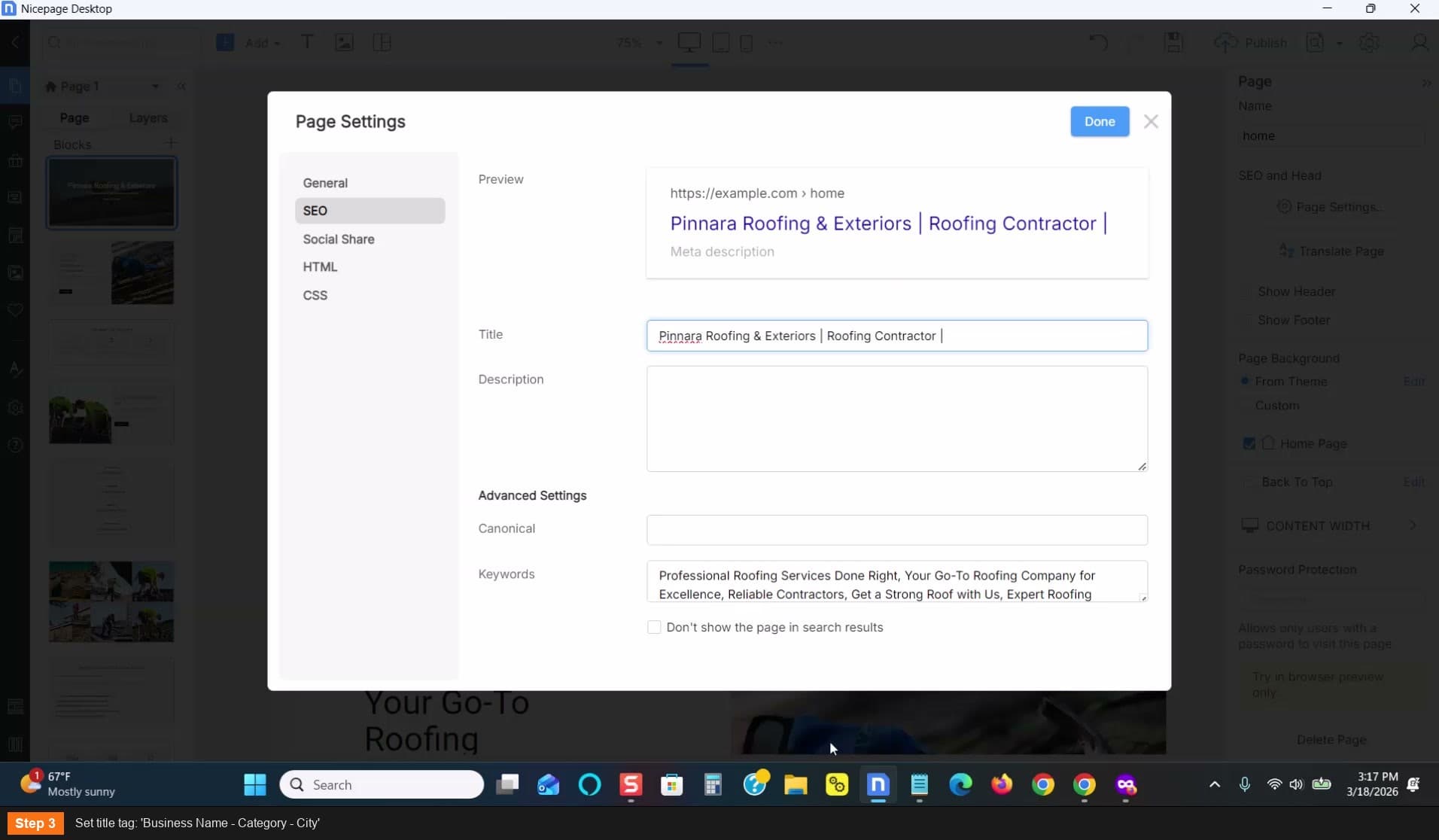Toggle the Back To Top checkbox
The height and width of the screenshot is (840, 1439).
[x=1249, y=482]
